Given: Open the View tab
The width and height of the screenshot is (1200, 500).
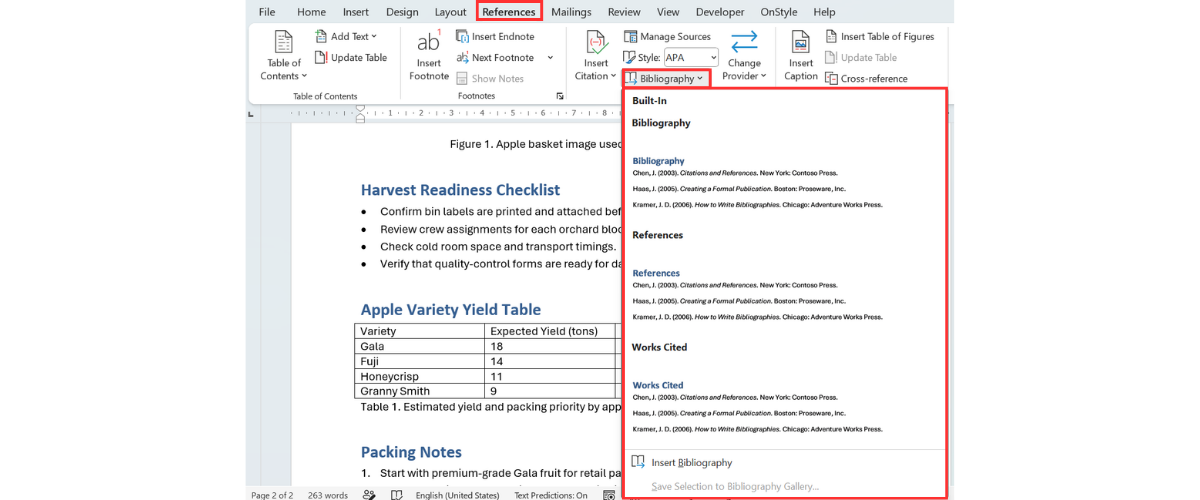Looking at the screenshot, I should pyautogui.click(x=668, y=12).
